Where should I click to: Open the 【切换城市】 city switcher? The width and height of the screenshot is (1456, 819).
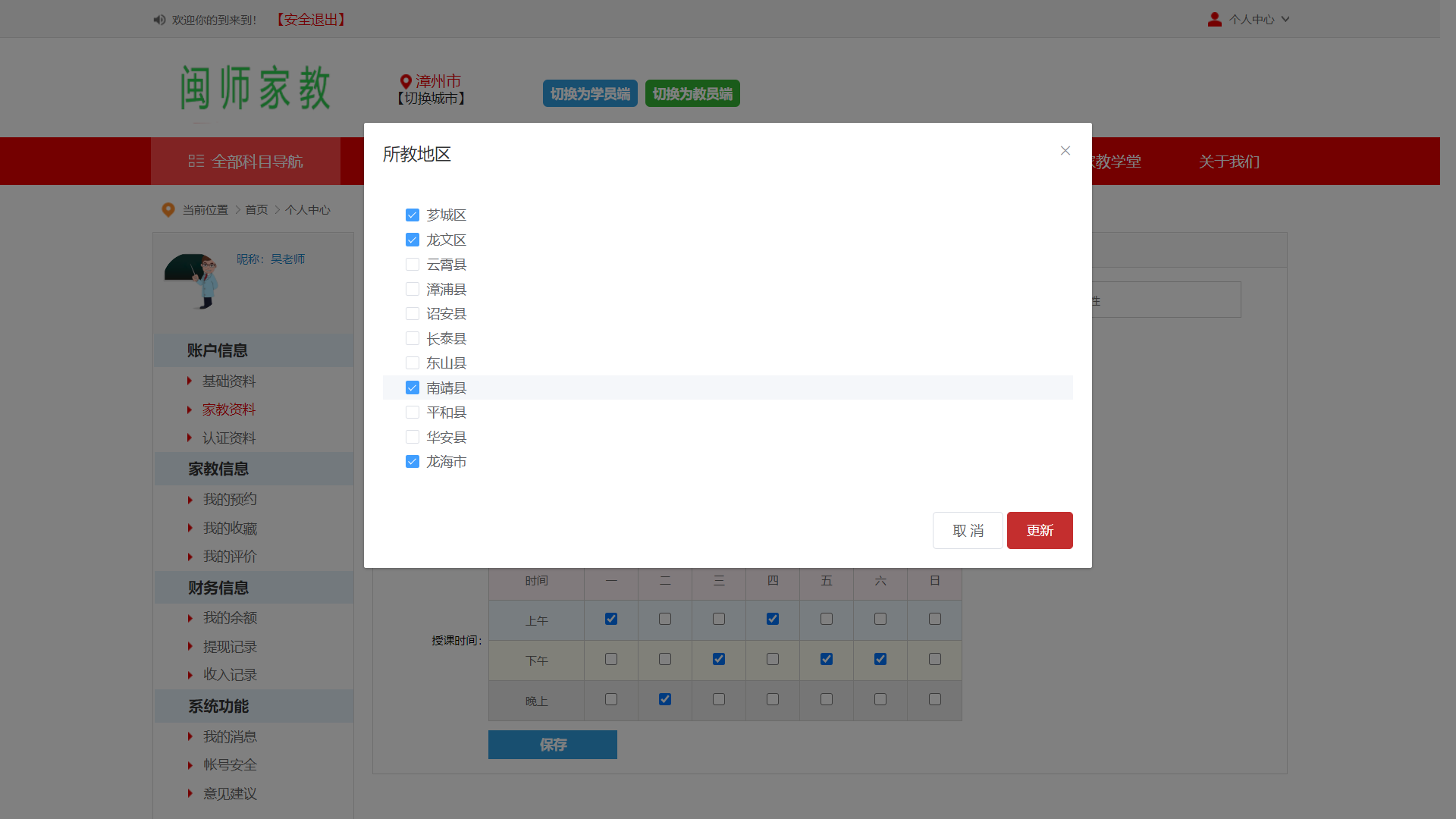[431, 99]
